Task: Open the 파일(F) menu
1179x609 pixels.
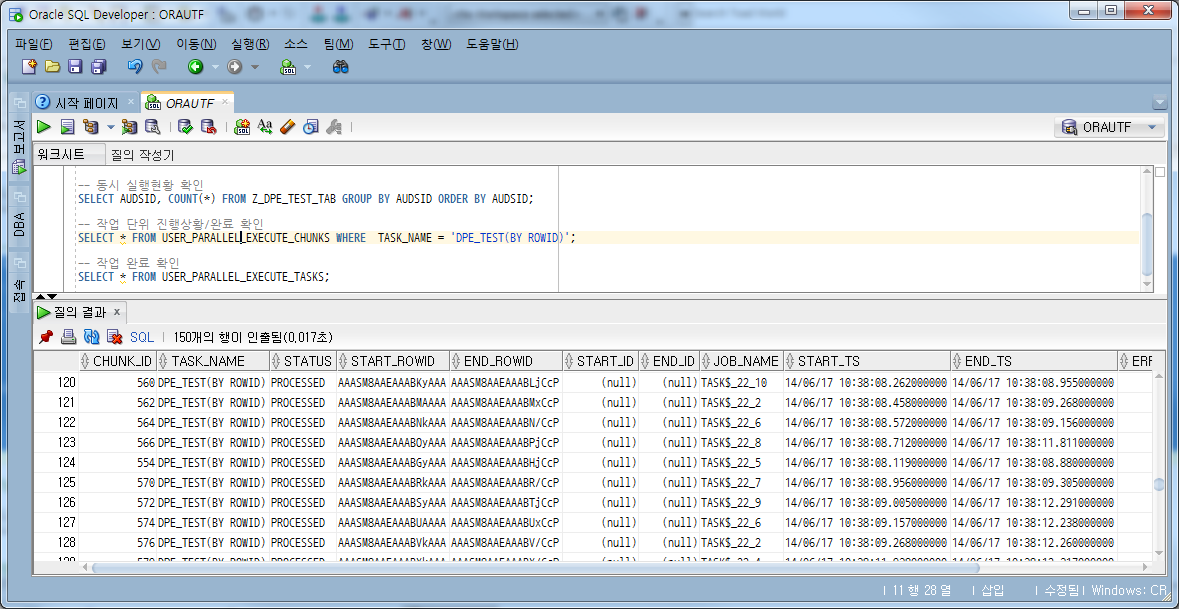Action: point(34,44)
